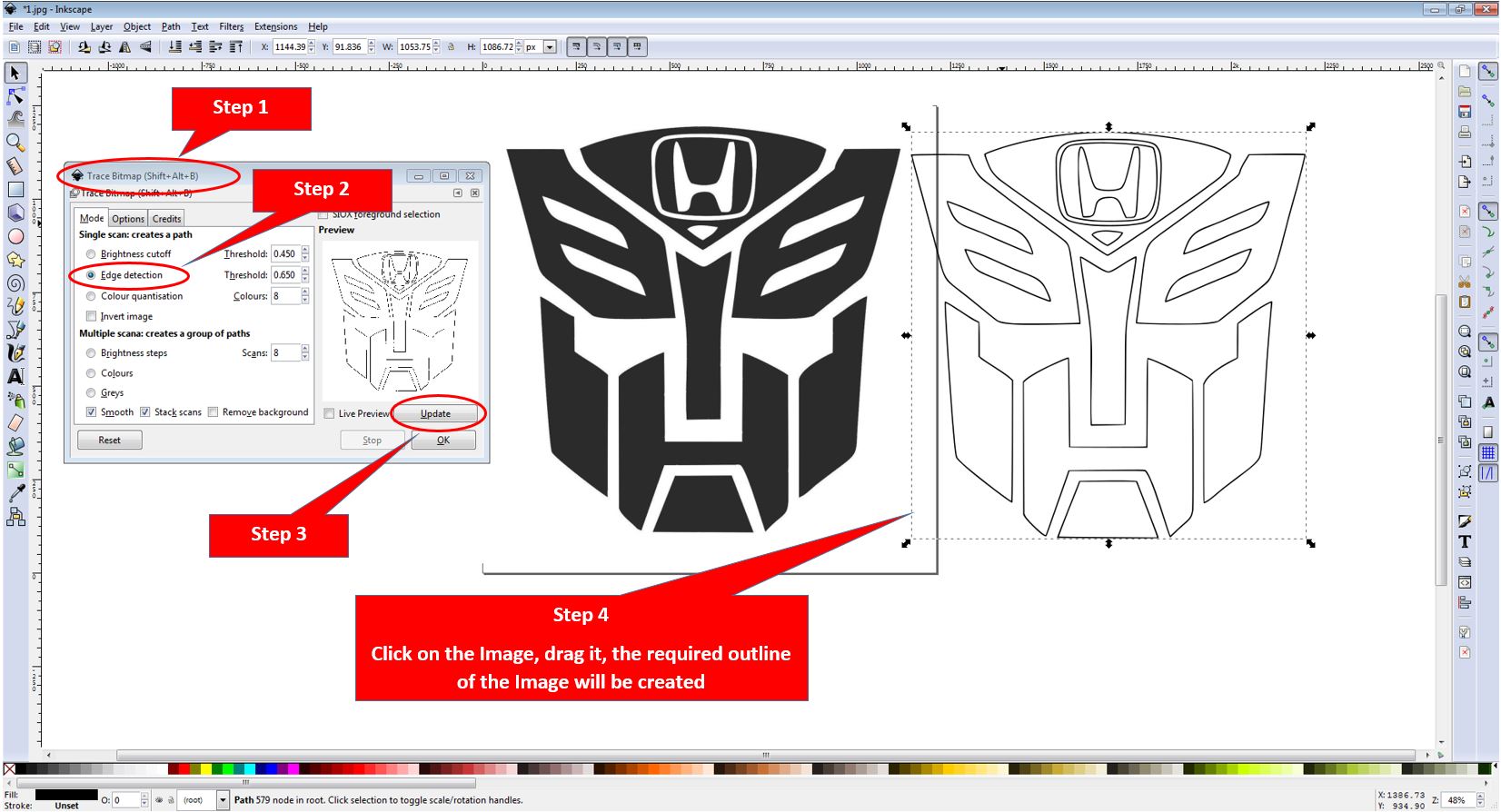Select the Dropper color picker tool

pos(15,493)
